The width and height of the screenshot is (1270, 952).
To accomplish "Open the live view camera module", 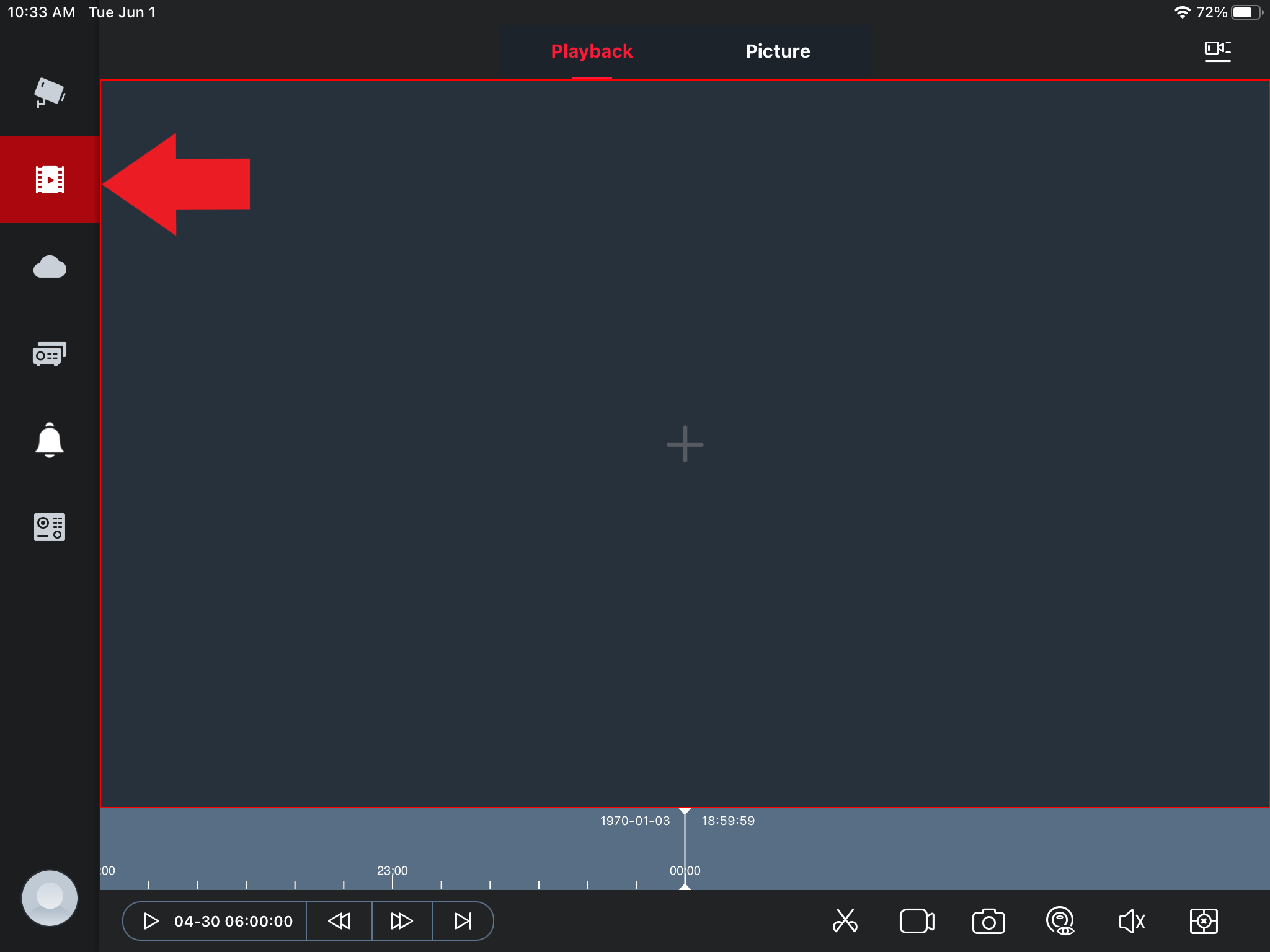I will tap(50, 93).
